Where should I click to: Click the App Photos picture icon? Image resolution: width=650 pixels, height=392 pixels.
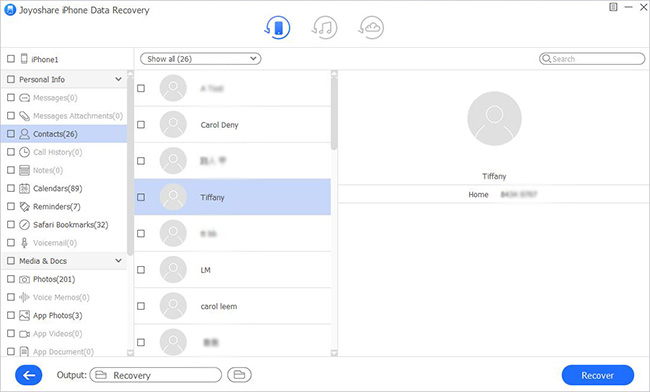click(24, 315)
